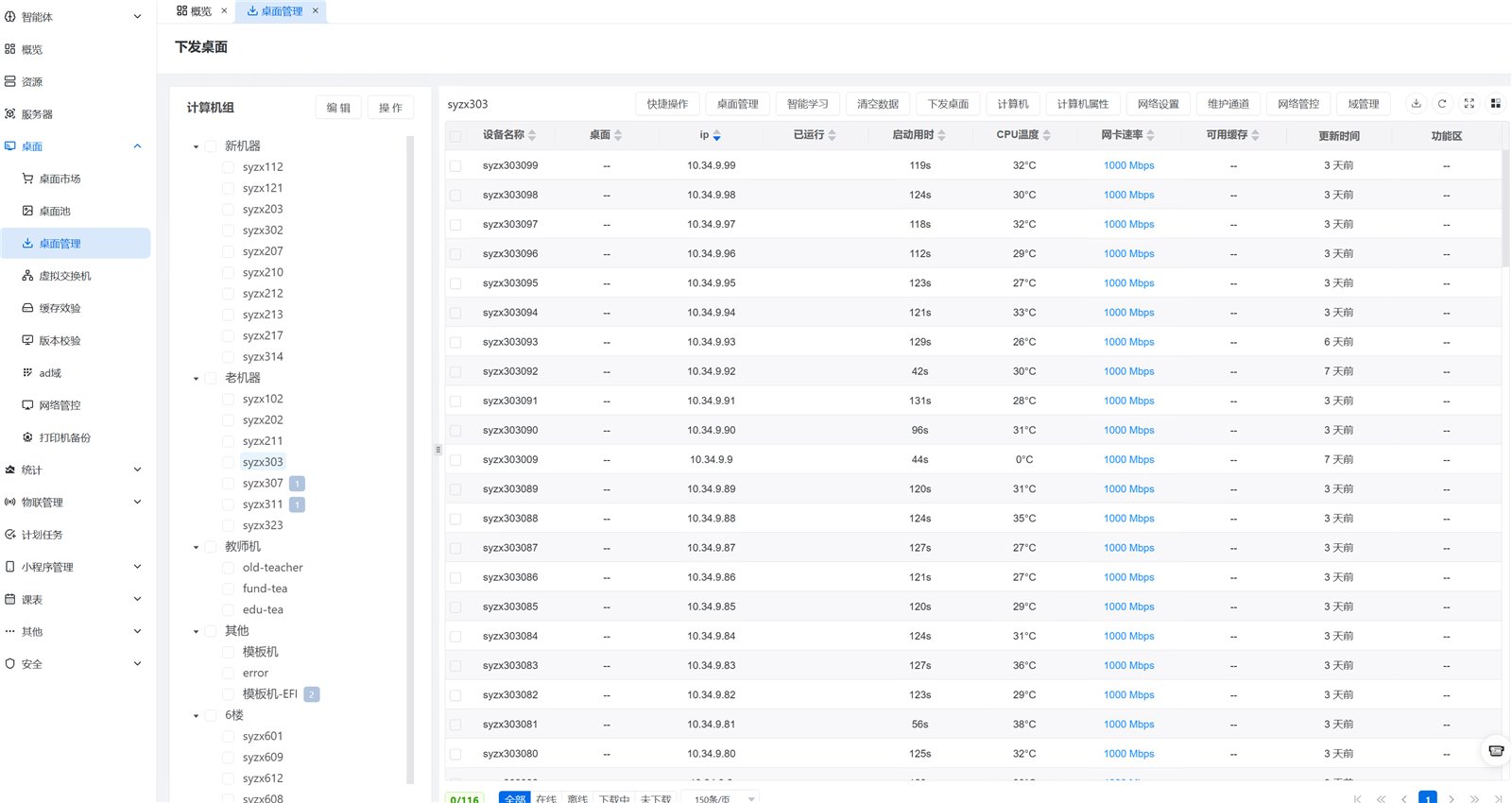Sort by CPU温度 column arrows
The image size is (1512, 803).
coord(1046,135)
